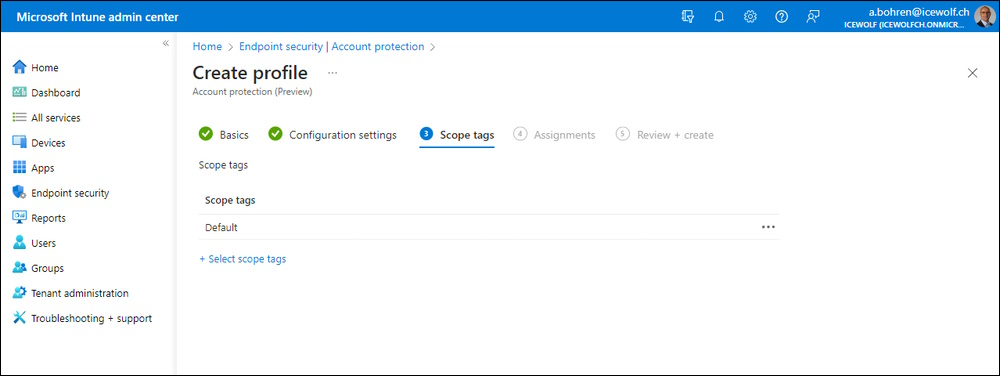The image size is (1000, 376).
Task: Open the help question mark icon
Action: click(781, 17)
